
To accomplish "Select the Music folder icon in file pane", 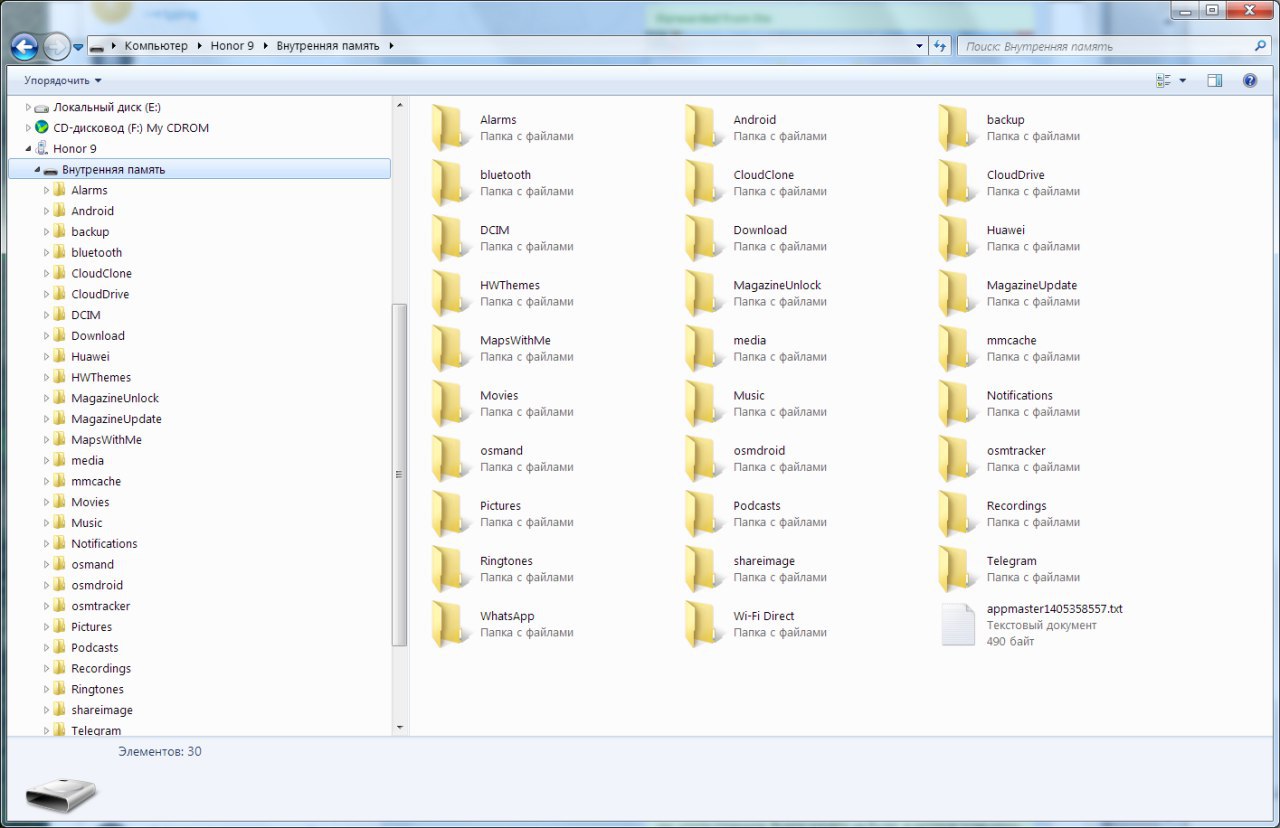I will 704,403.
